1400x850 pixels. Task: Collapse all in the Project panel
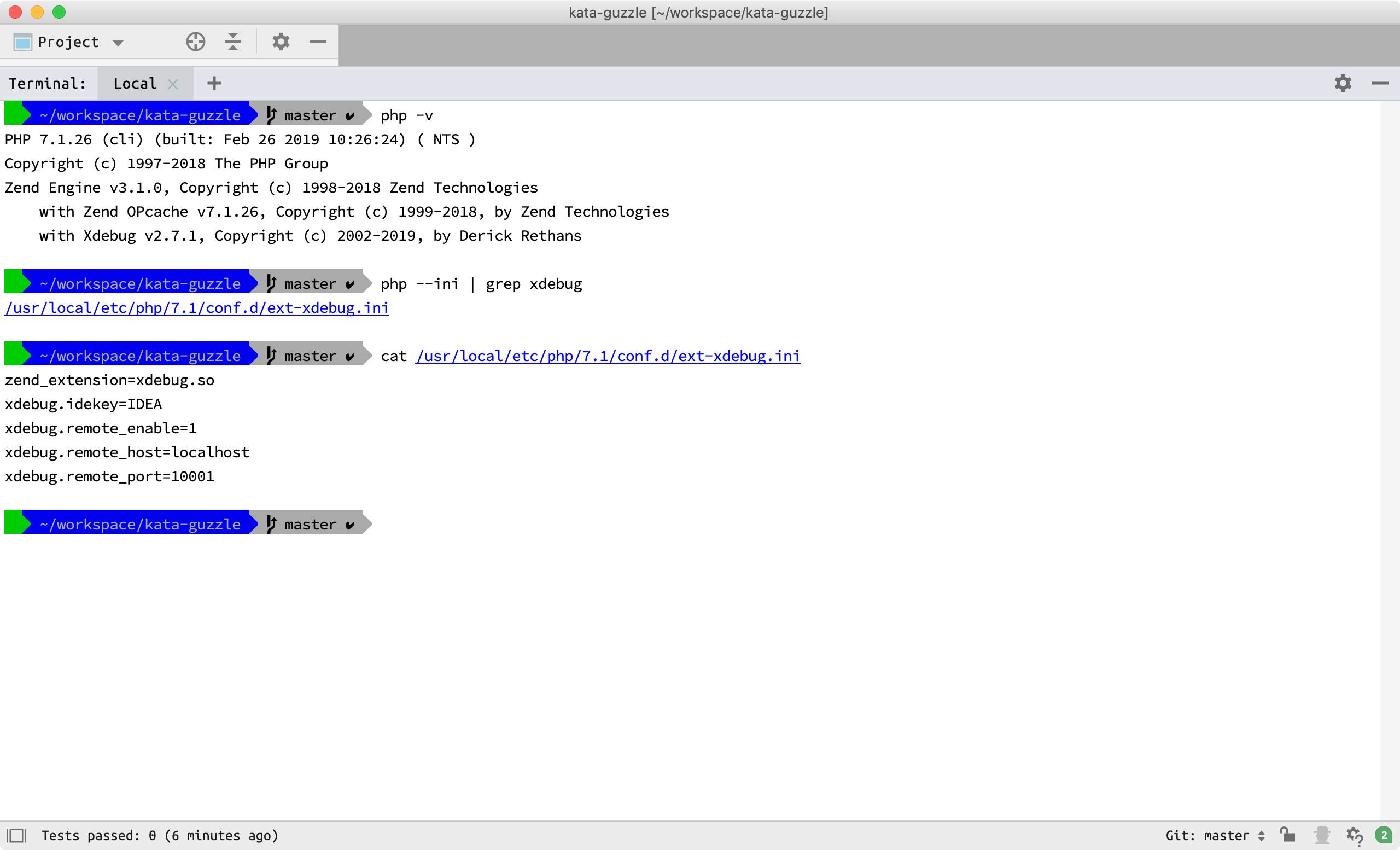coord(232,42)
